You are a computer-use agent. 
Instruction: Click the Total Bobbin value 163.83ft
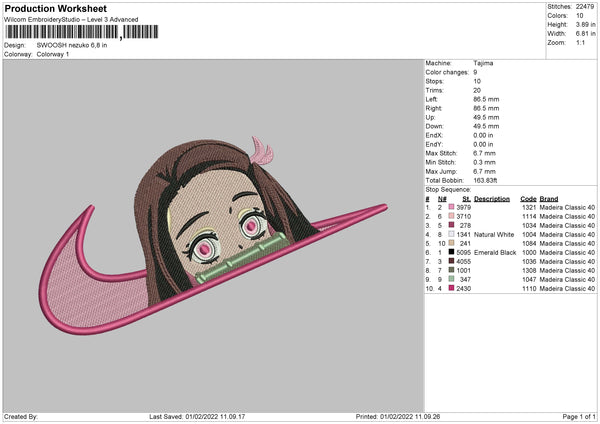tap(485, 180)
